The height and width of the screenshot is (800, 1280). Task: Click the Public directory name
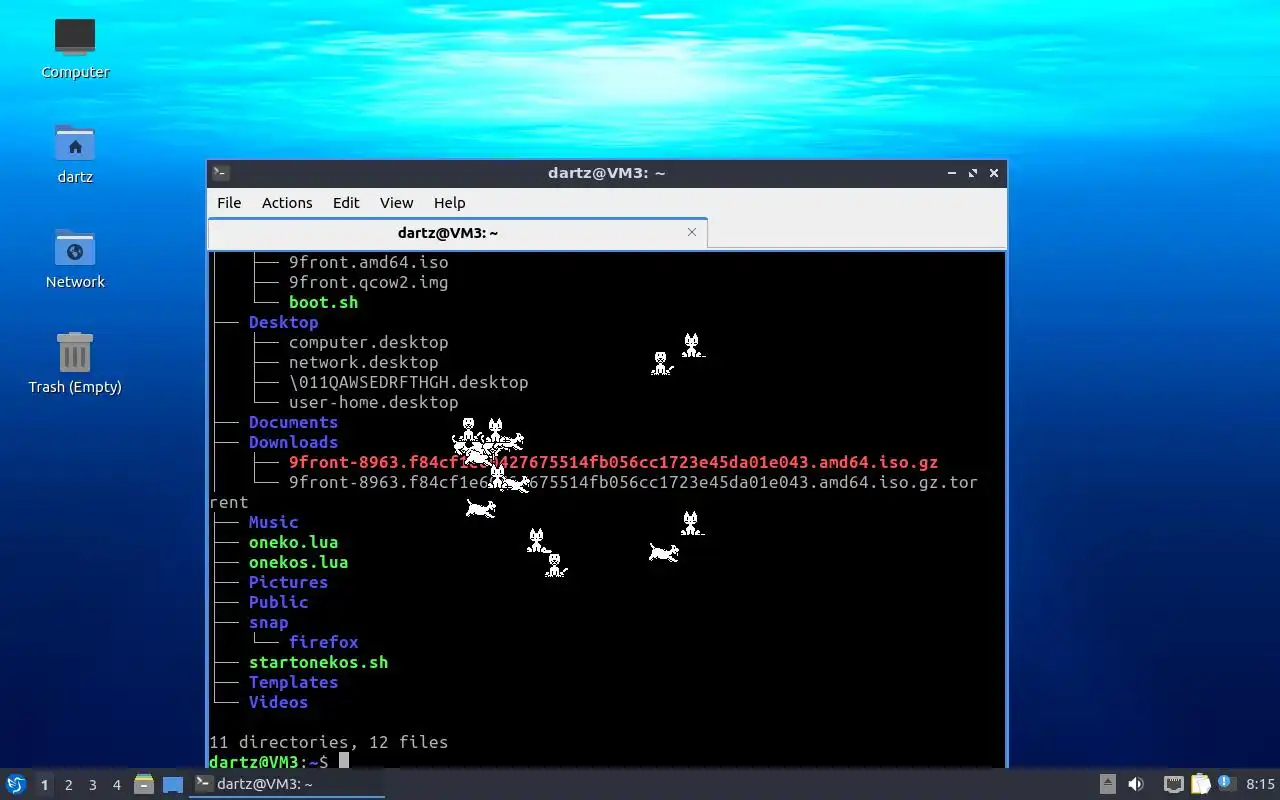(x=278, y=602)
